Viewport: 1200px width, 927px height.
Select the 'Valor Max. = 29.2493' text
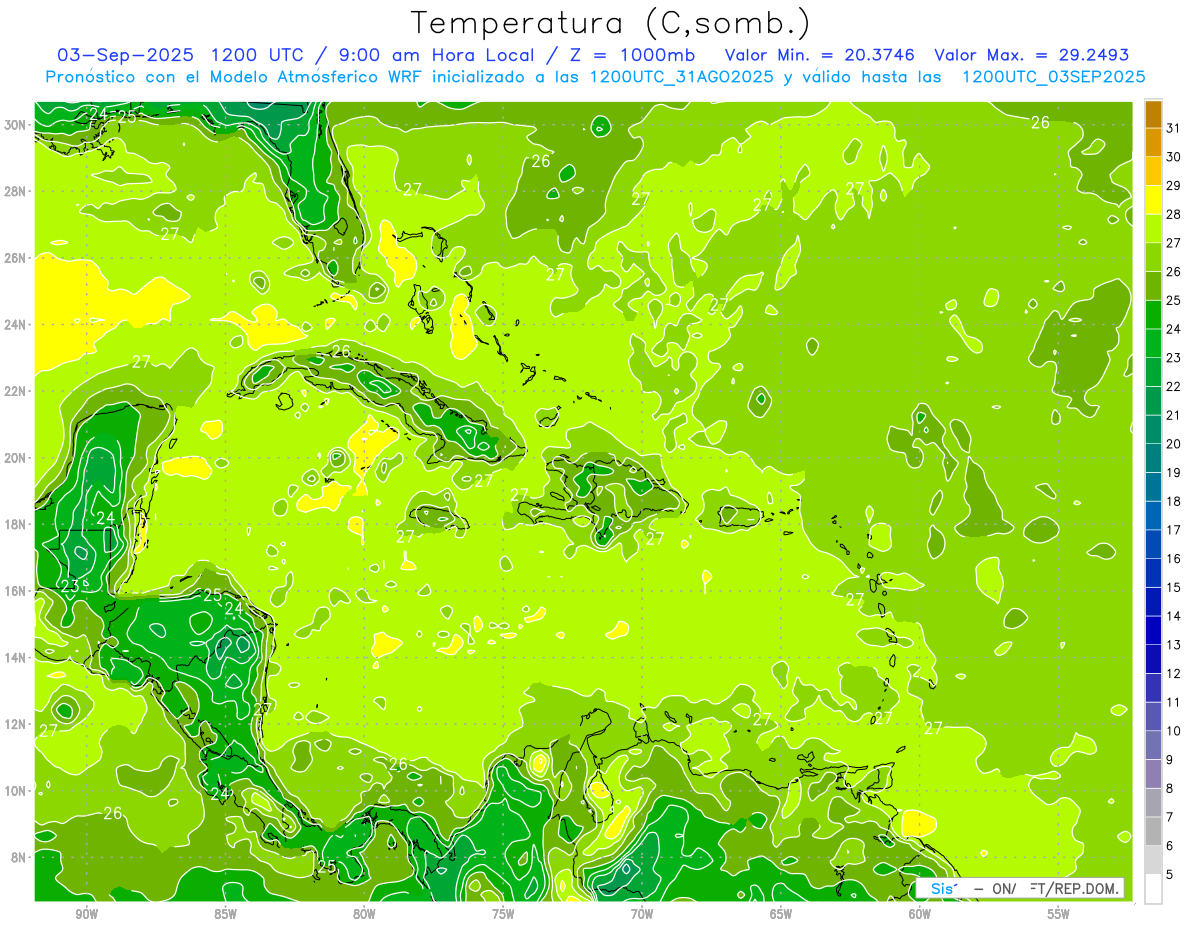pyautogui.click(x=1031, y=55)
